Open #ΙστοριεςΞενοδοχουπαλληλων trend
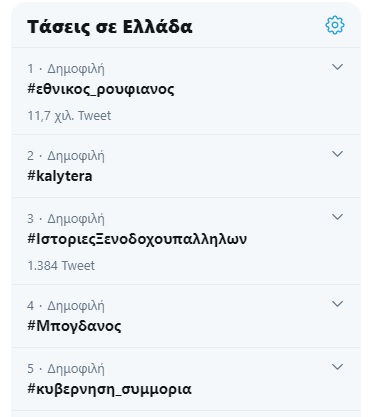 coord(137,239)
